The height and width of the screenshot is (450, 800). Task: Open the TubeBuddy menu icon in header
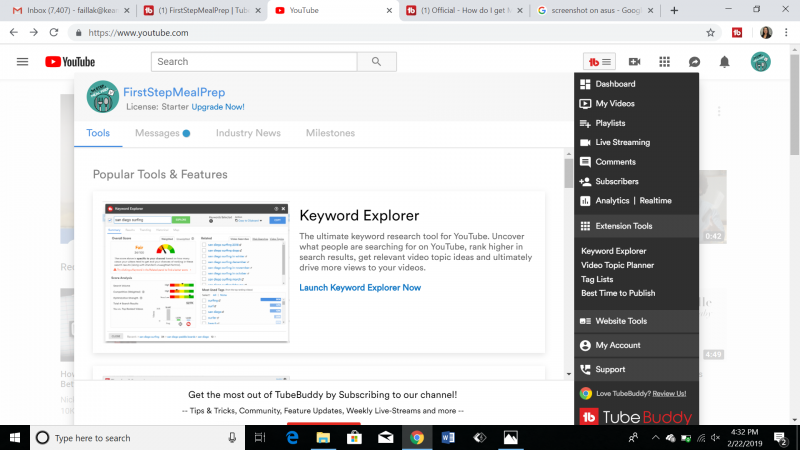click(x=600, y=62)
